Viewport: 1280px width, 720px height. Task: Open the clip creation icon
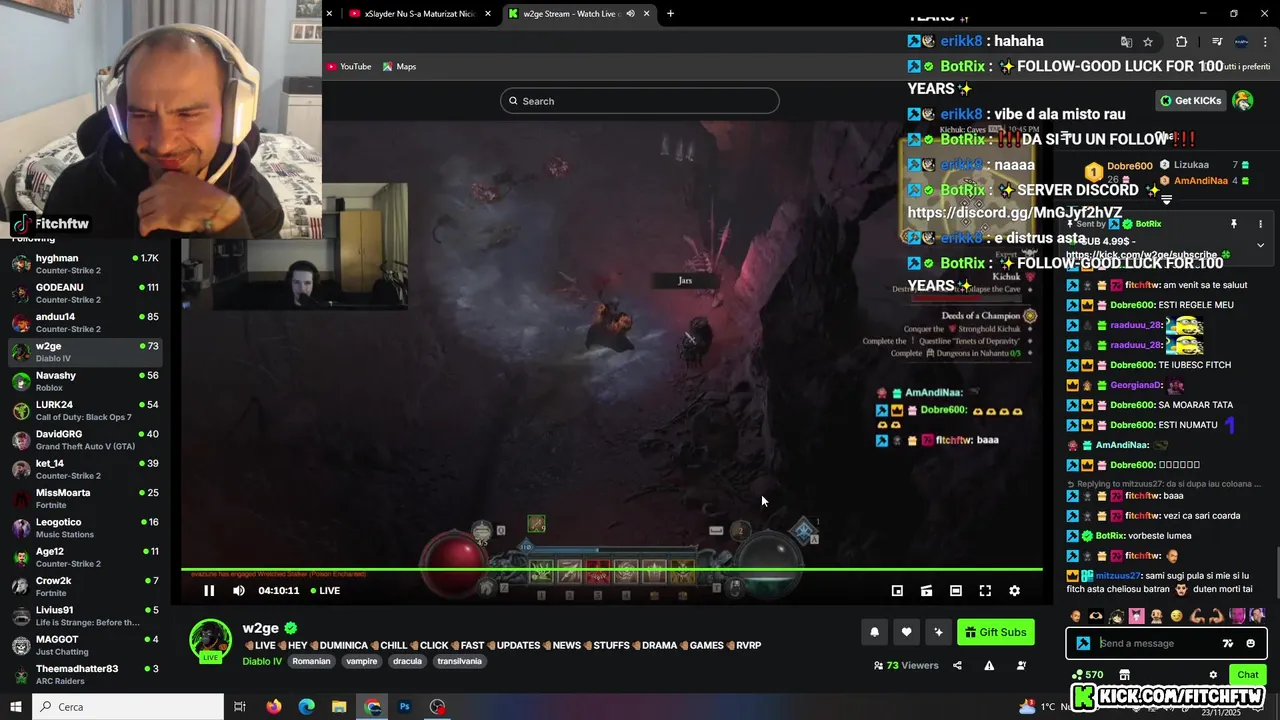pos(926,591)
